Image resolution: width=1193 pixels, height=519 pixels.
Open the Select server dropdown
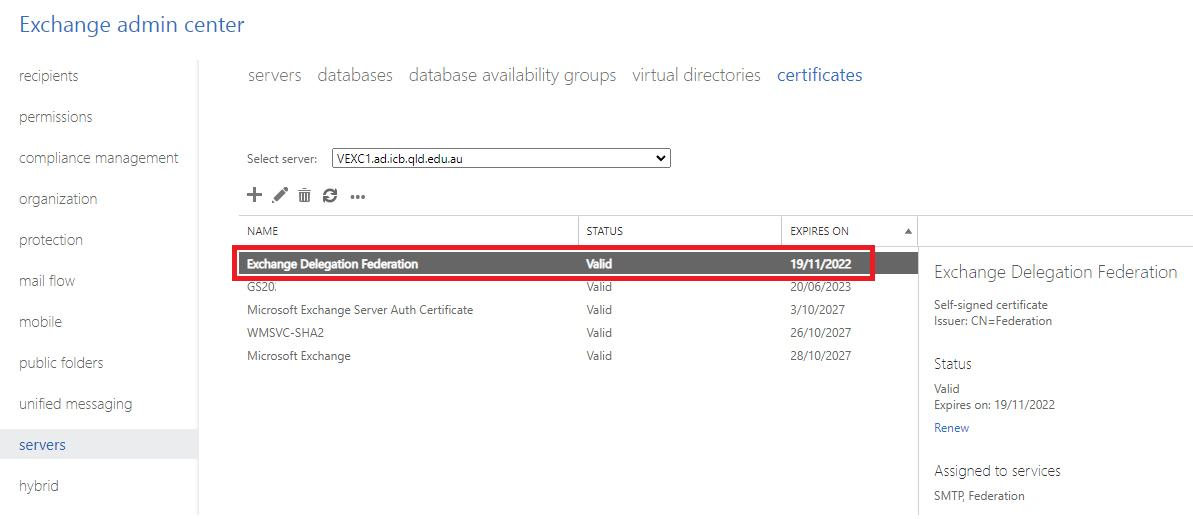(500, 158)
